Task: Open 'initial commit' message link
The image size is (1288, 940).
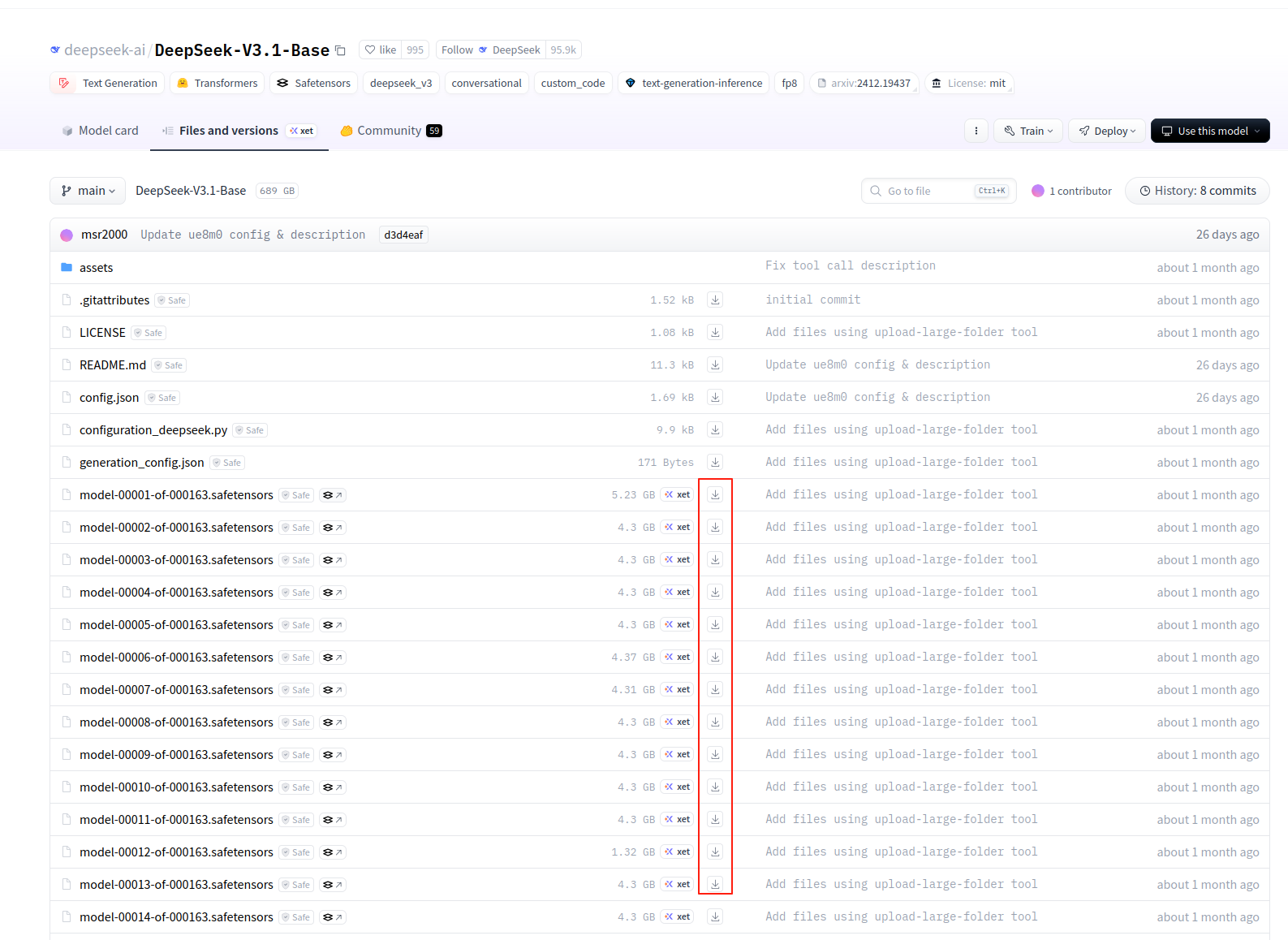Action: [x=812, y=300]
